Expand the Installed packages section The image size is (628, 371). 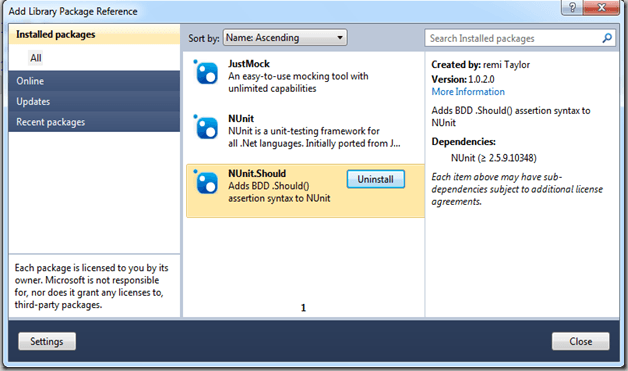pyautogui.click(x=94, y=34)
